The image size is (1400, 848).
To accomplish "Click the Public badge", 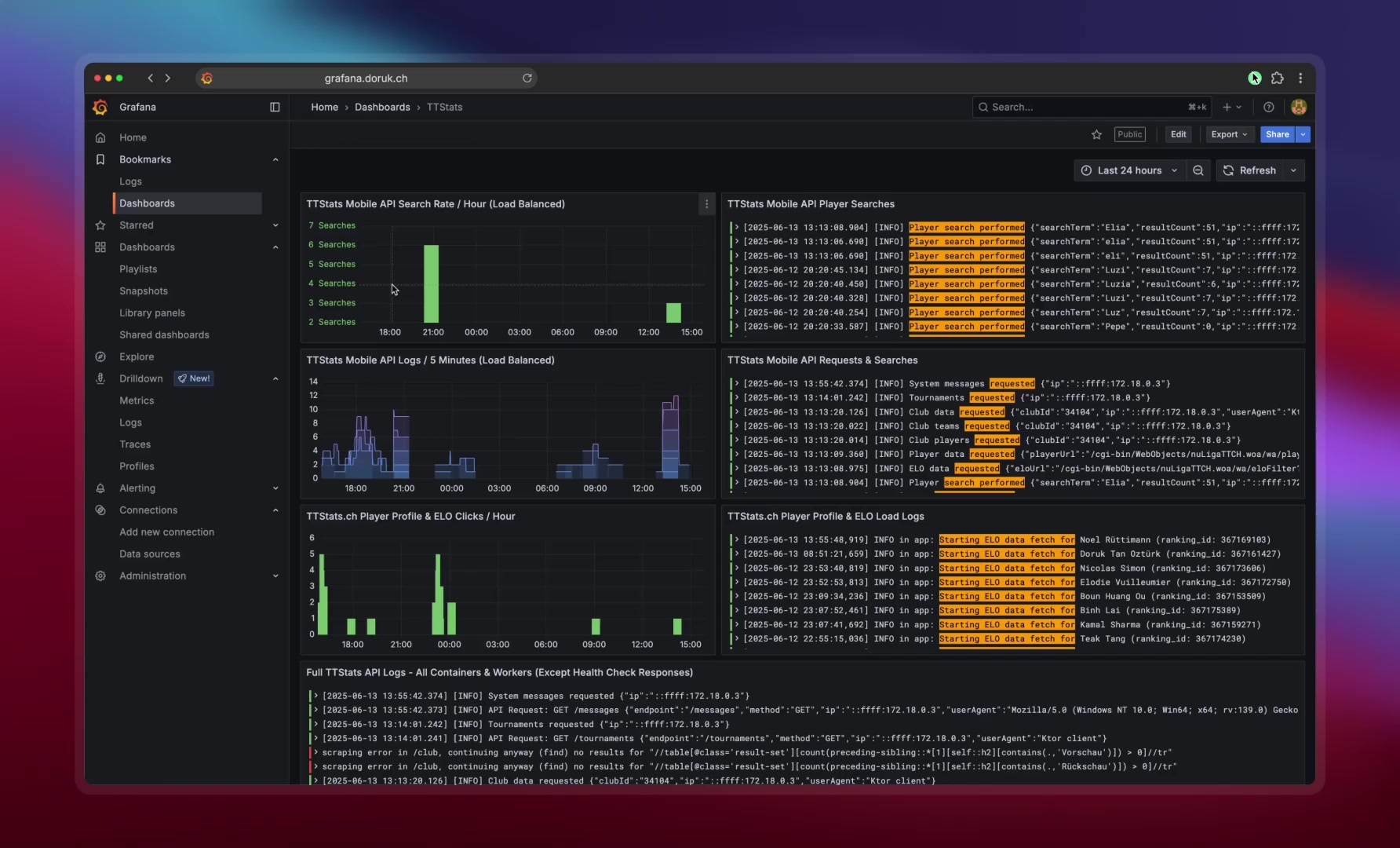I will click(1130, 135).
